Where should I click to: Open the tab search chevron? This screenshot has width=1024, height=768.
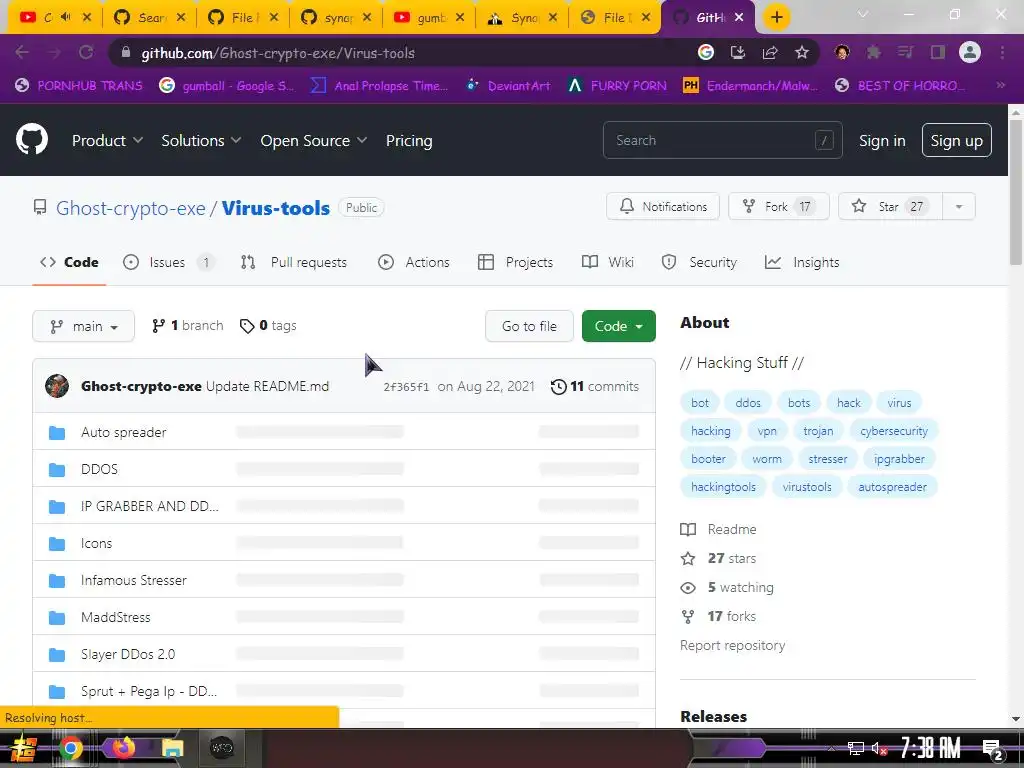(x=863, y=14)
